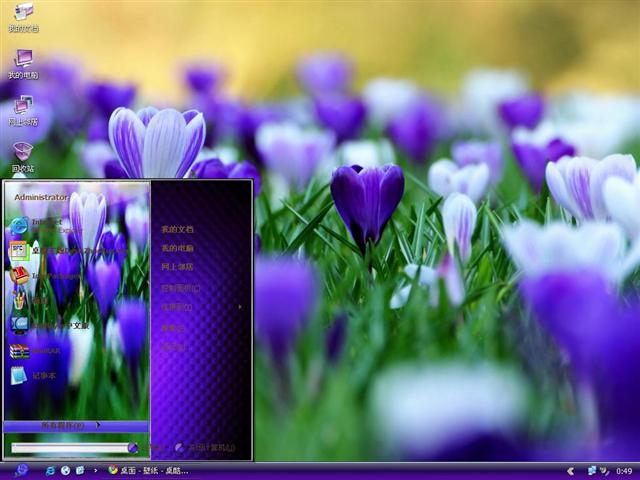Click the tray icon beside the clock

tap(604, 471)
